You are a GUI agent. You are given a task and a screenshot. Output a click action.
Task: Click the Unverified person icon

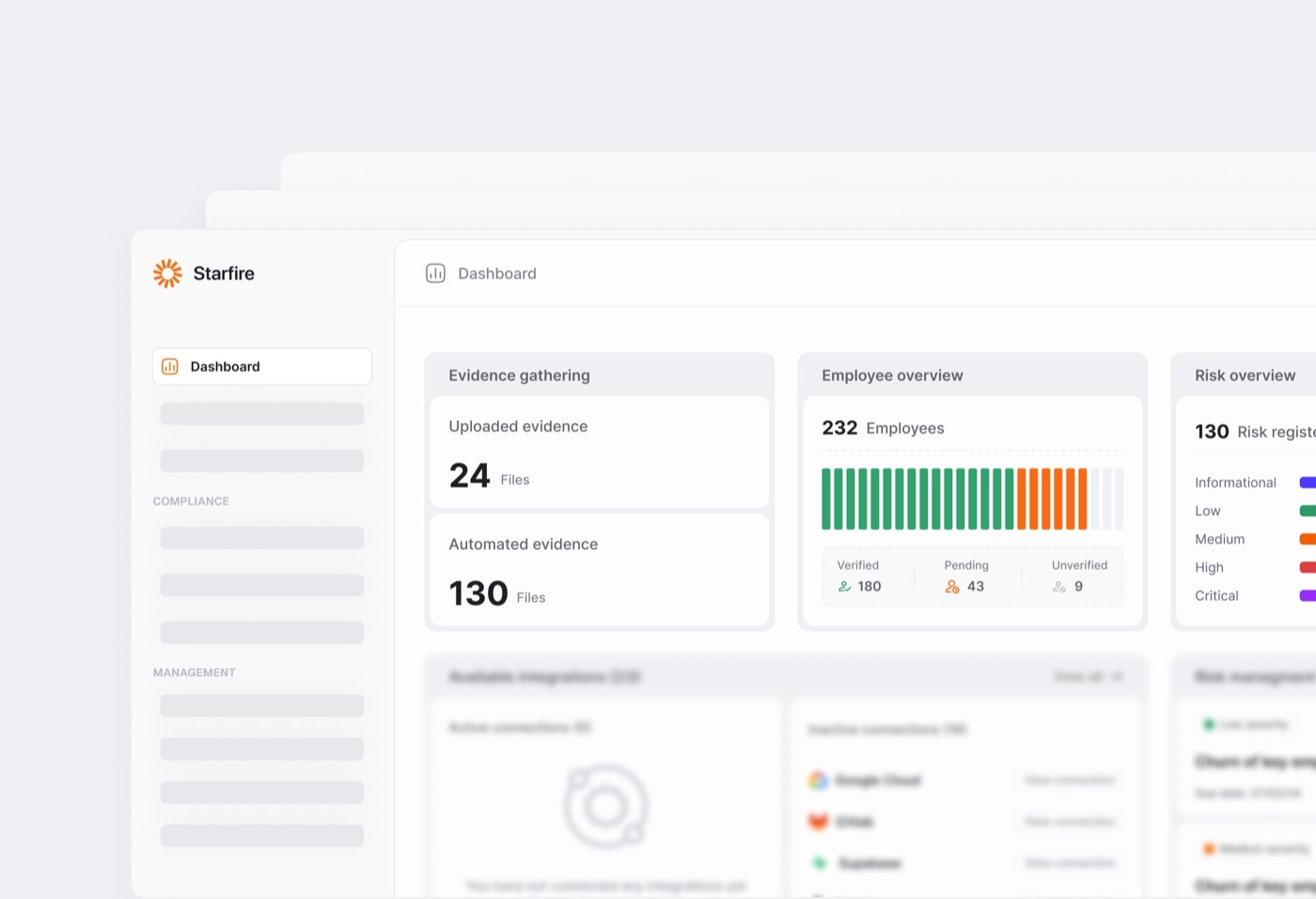[1059, 587]
